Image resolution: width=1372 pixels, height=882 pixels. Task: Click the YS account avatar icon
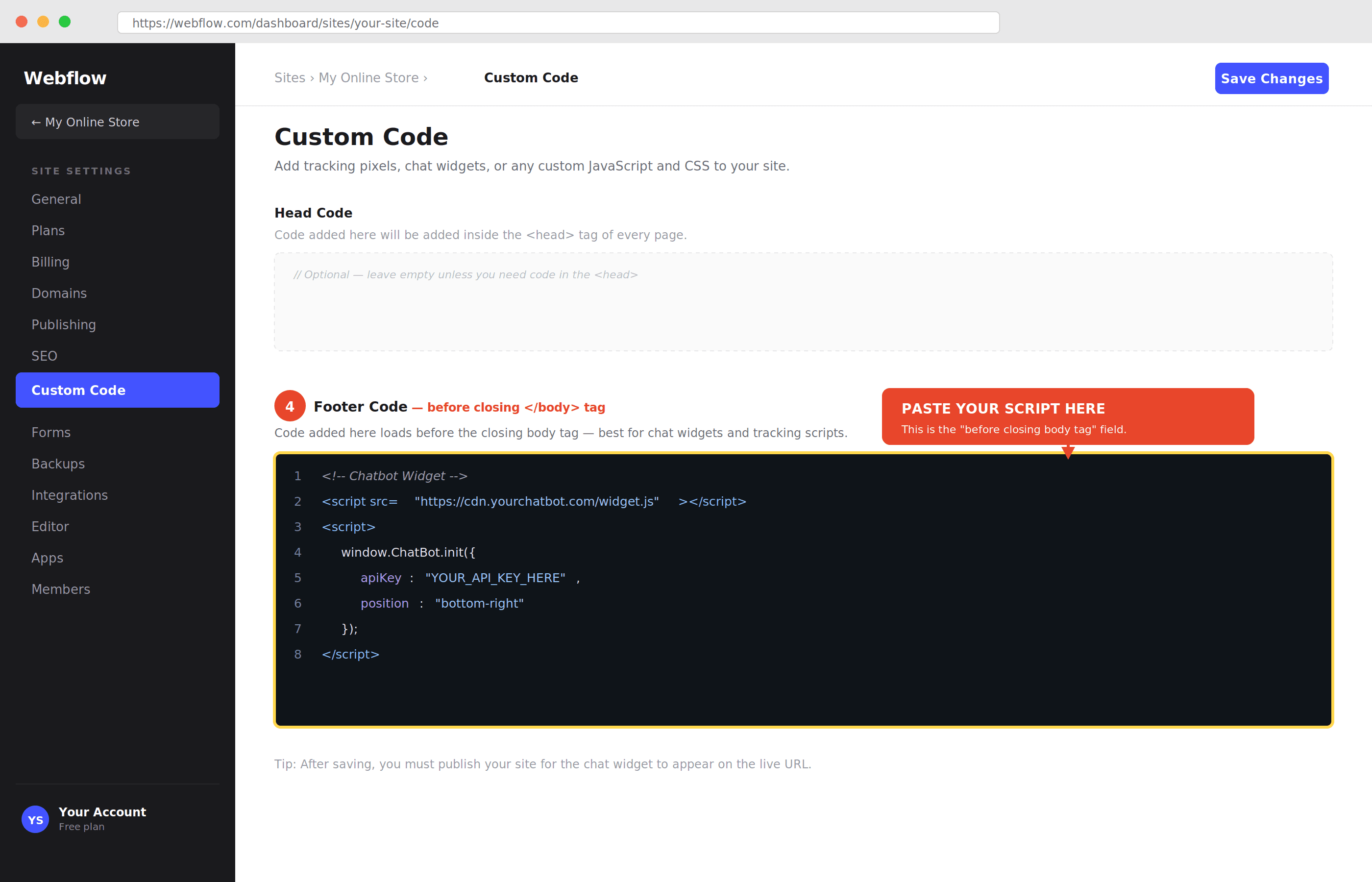(x=35, y=819)
